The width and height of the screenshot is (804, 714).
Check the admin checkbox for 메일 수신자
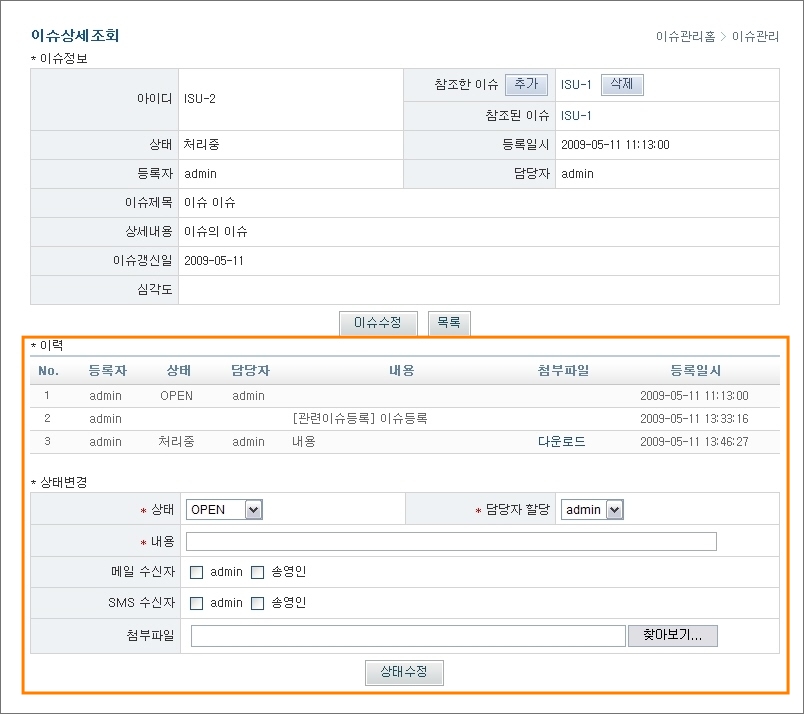196,572
